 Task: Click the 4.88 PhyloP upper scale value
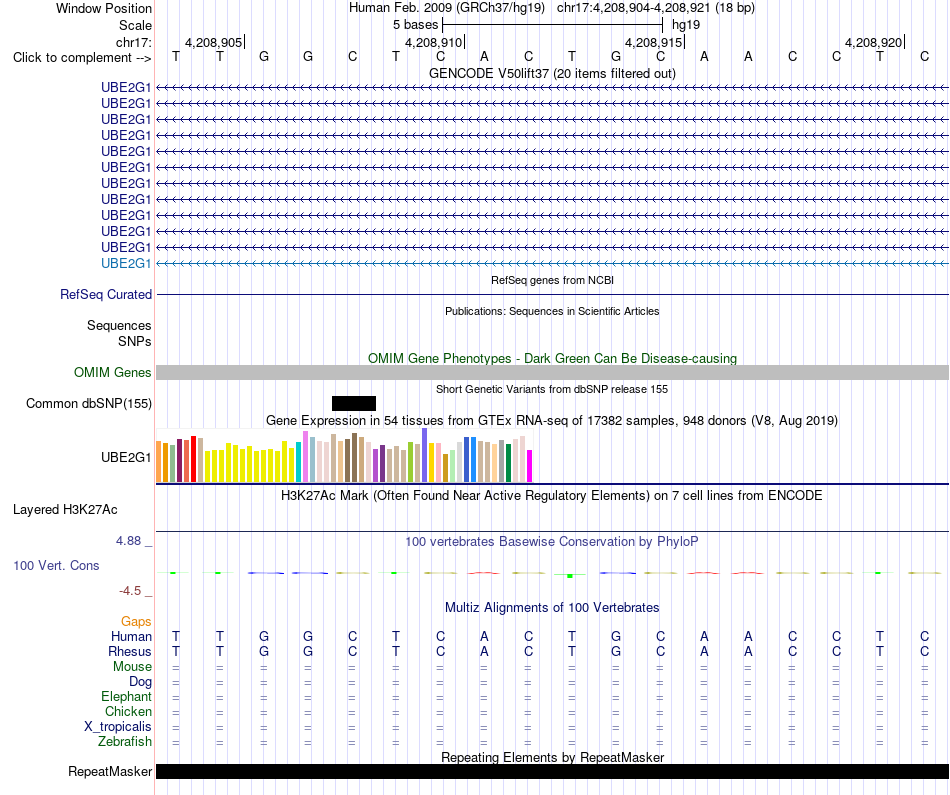point(128,541)
